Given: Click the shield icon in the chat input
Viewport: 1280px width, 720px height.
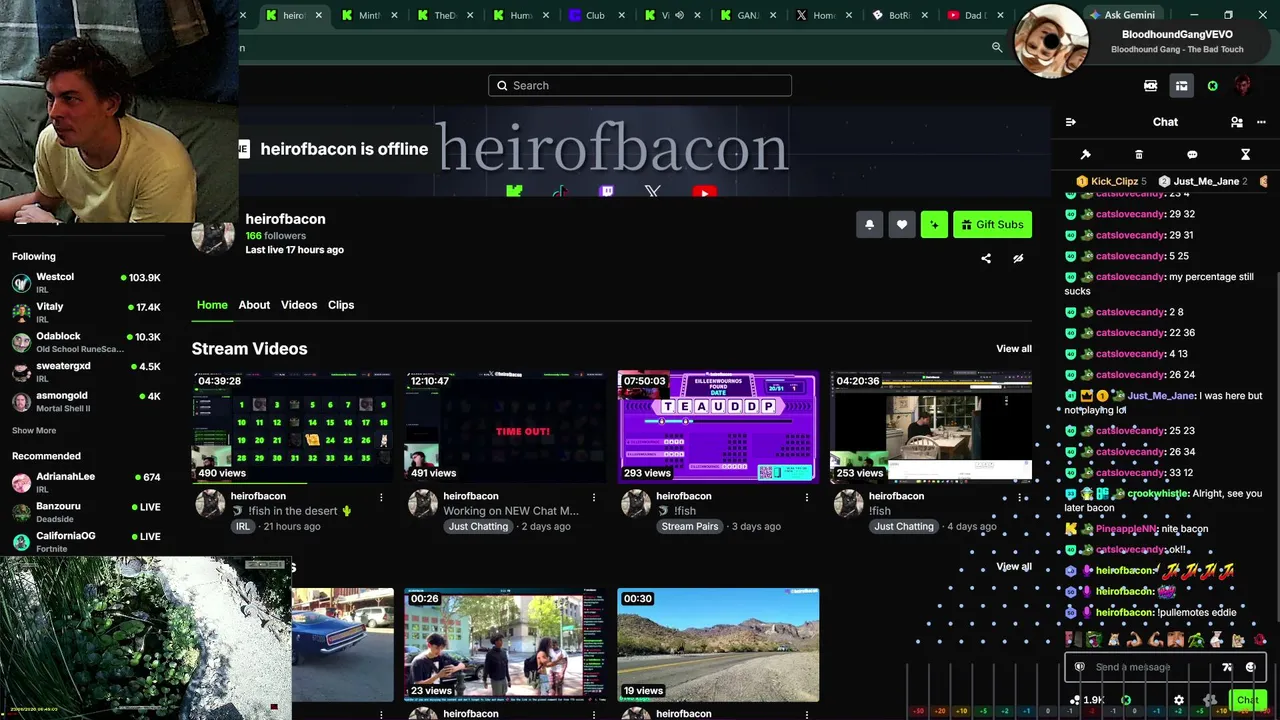Looking at the screenshot, I should pos(1080,667).
